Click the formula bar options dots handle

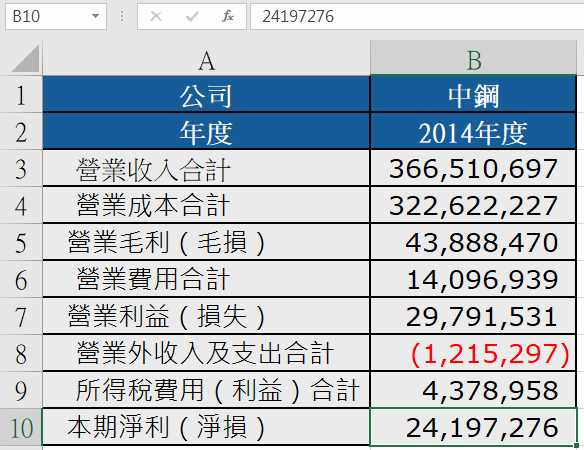click(122, 16)
